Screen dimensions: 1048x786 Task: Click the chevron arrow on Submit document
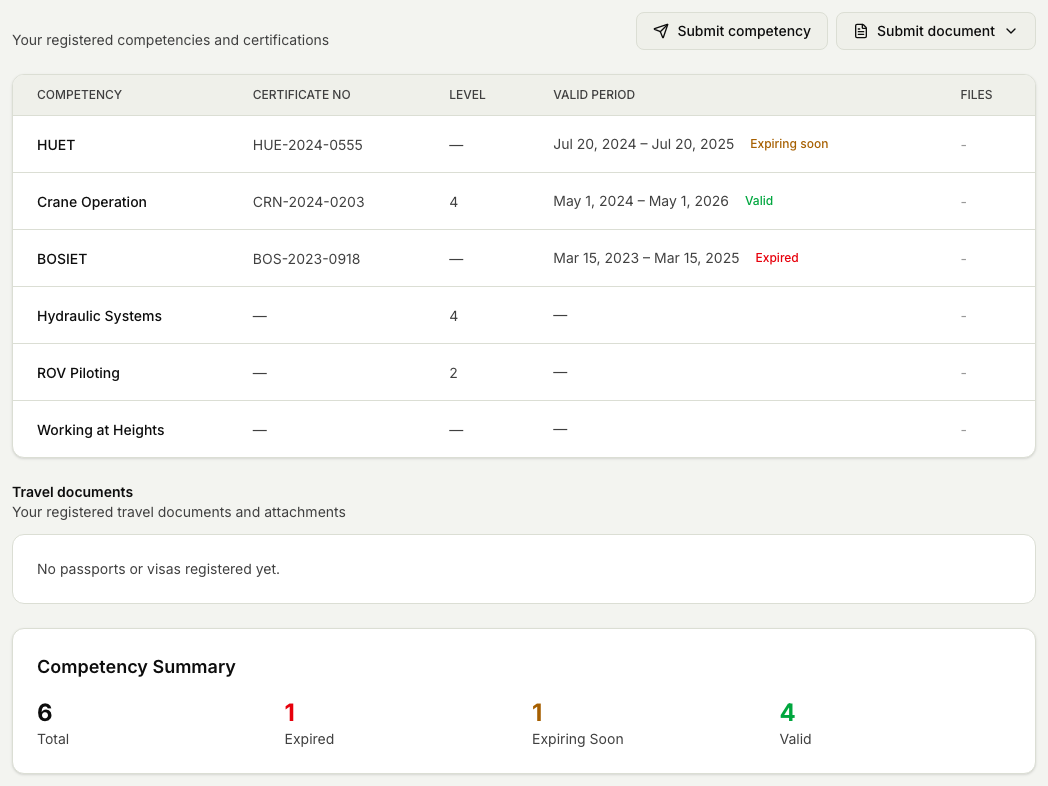tap(1011, 31)
